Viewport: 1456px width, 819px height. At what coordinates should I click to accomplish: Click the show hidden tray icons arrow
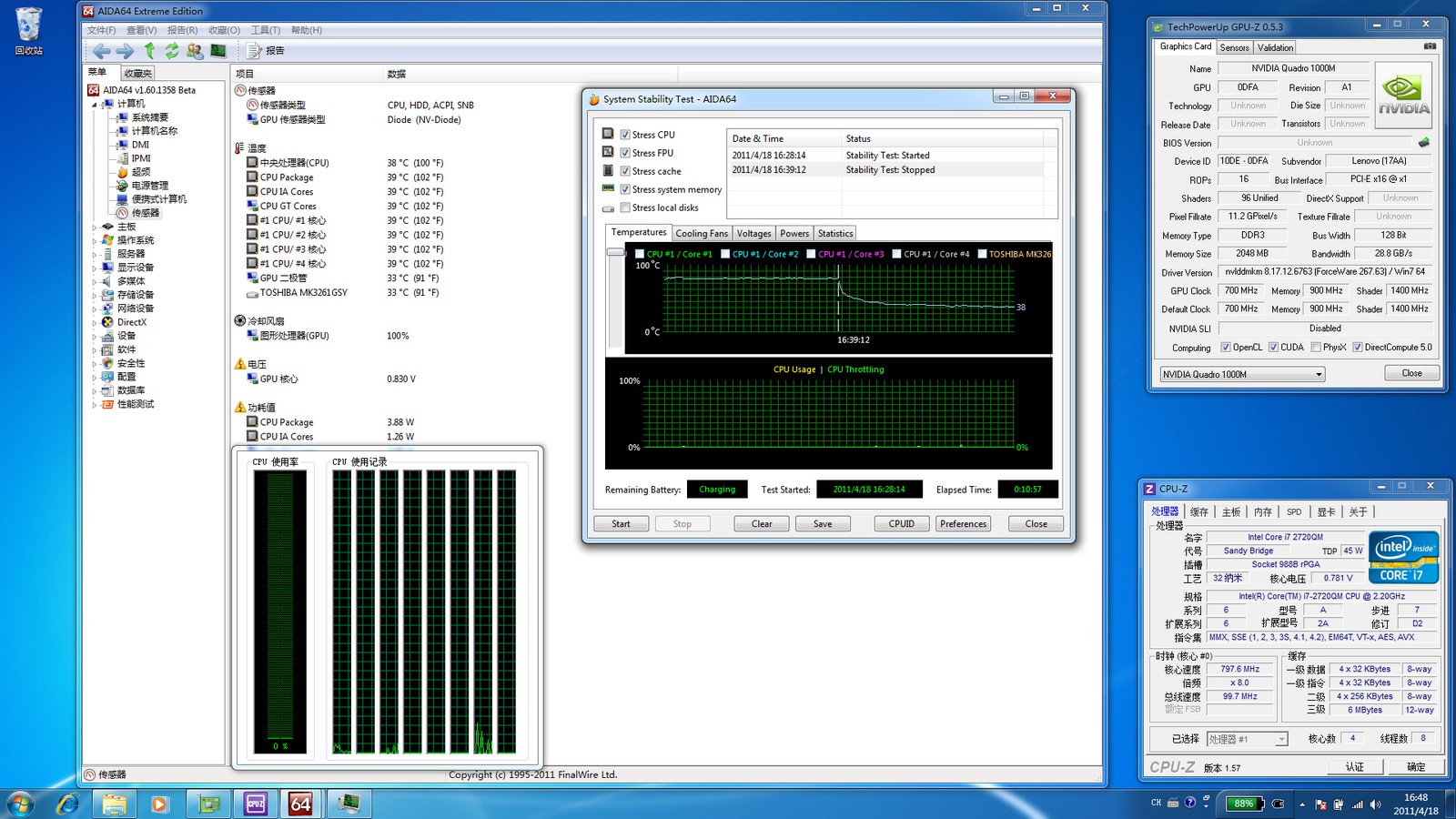click(x=1302, y=804)
